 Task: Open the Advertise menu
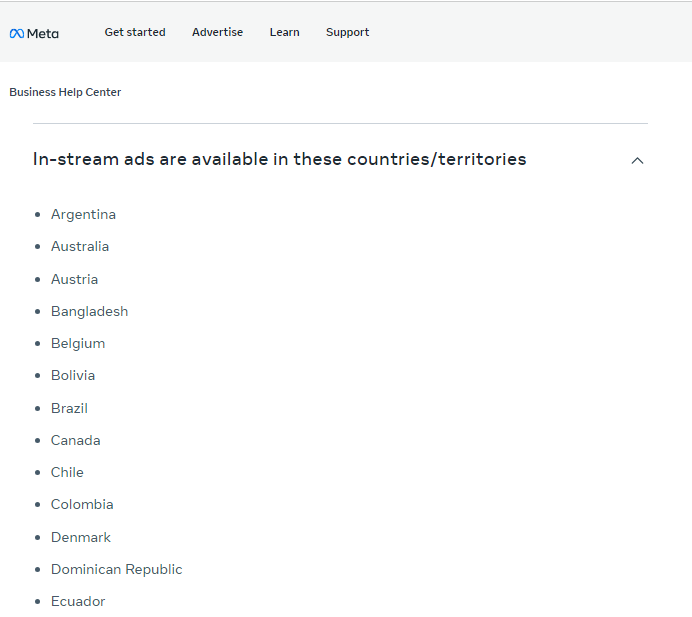[x=217, y=32]
